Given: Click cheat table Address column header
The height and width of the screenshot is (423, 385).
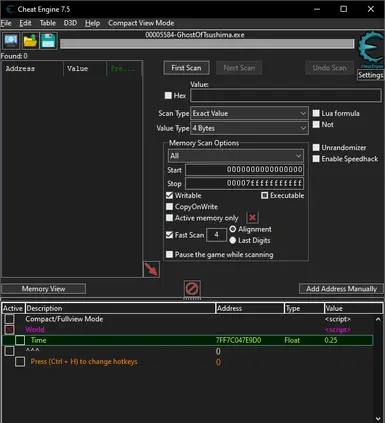Looking at the screenshot, I should pyautogui.click(x=250, y=308).
